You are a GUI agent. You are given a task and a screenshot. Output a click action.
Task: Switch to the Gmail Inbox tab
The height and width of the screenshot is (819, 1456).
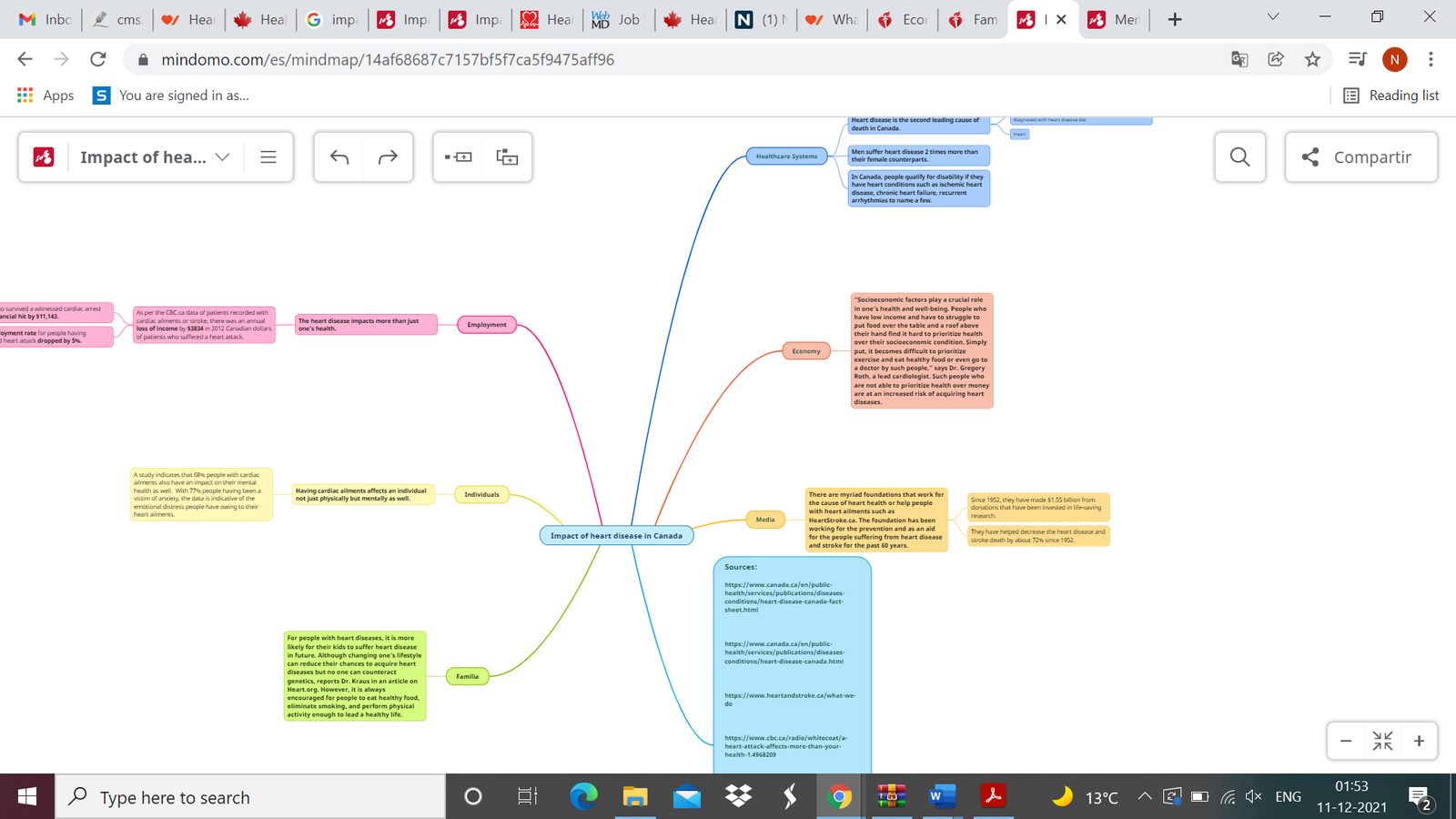pyautogui.click(x=45, y=19)
